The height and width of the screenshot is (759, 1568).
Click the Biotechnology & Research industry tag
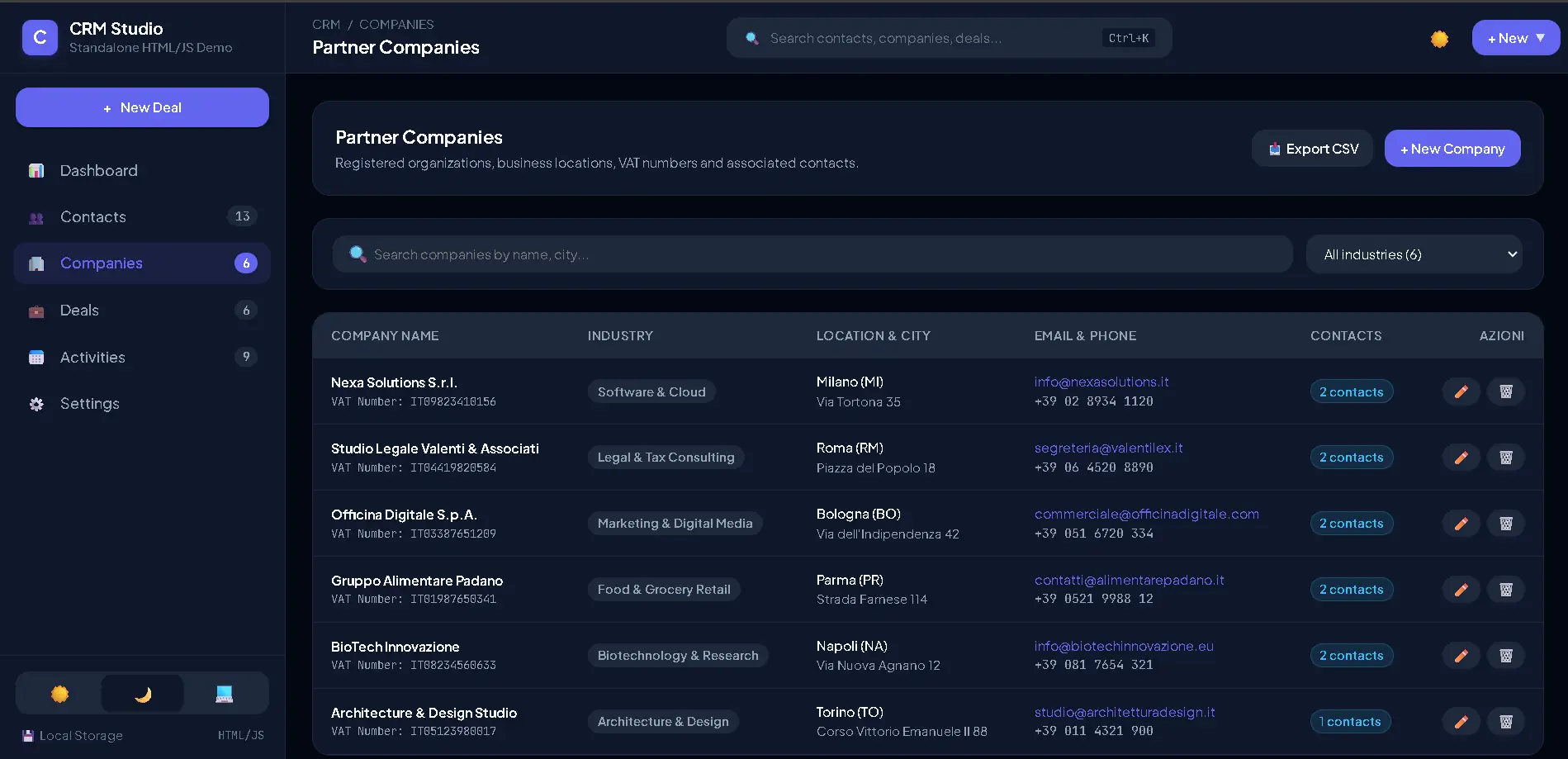tap(678, 656)
